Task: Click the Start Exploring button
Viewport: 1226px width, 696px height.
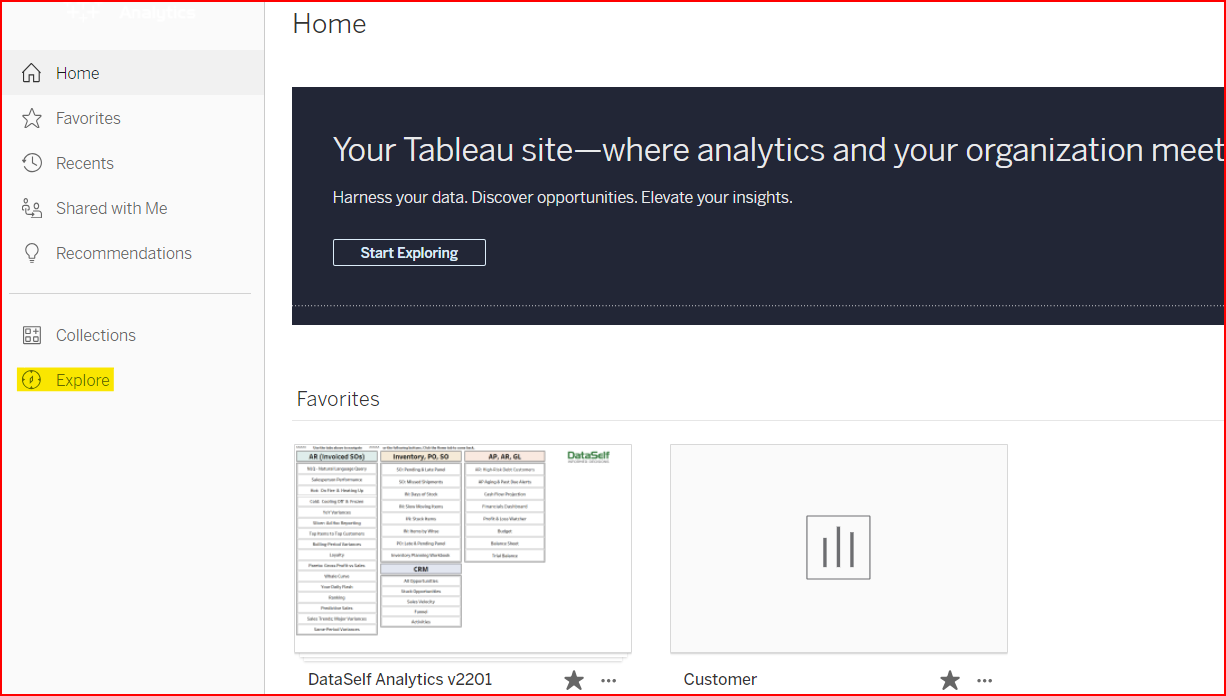Action: tap(409, 253)
